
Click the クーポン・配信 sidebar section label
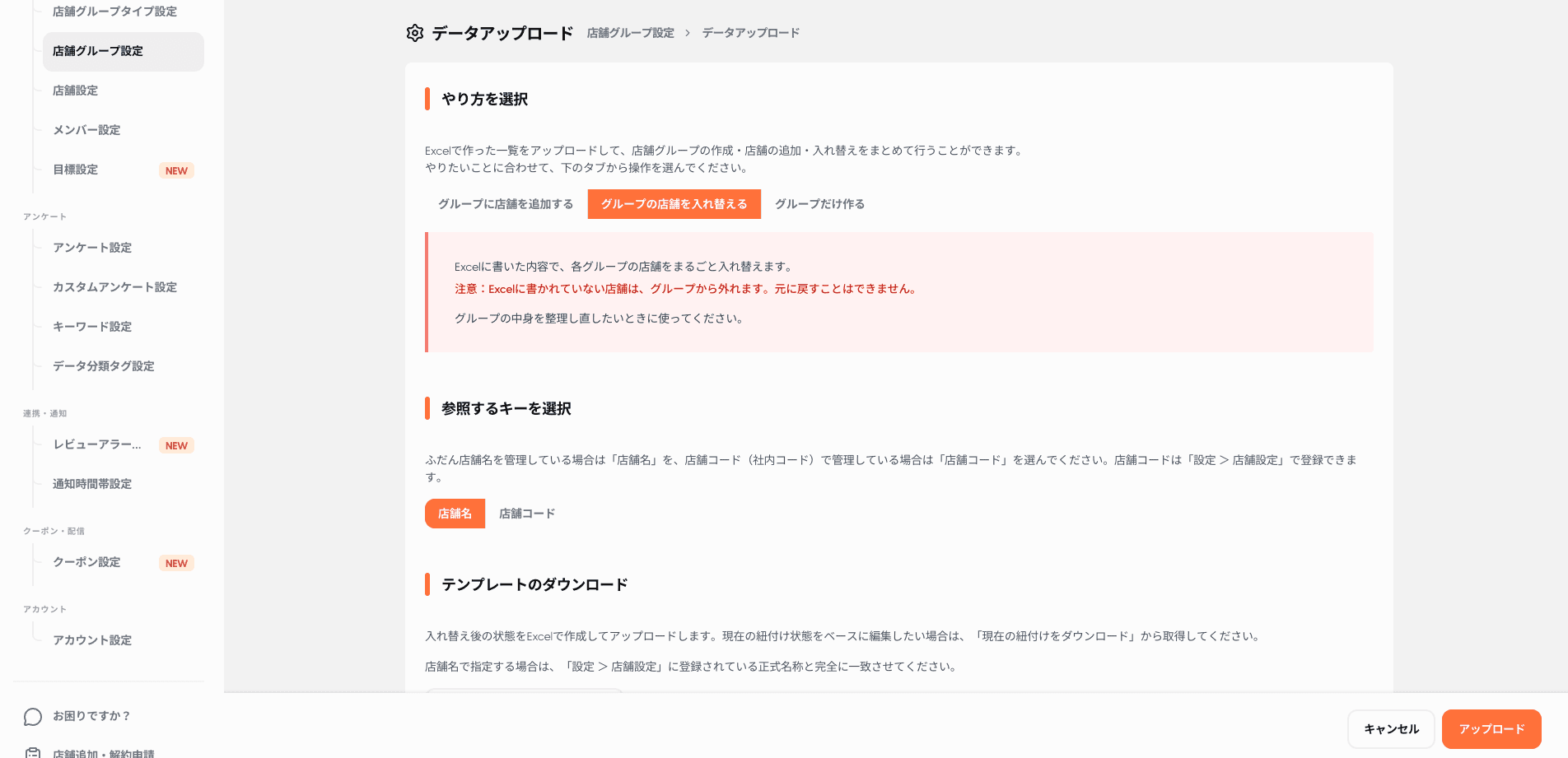click(54, 532)
